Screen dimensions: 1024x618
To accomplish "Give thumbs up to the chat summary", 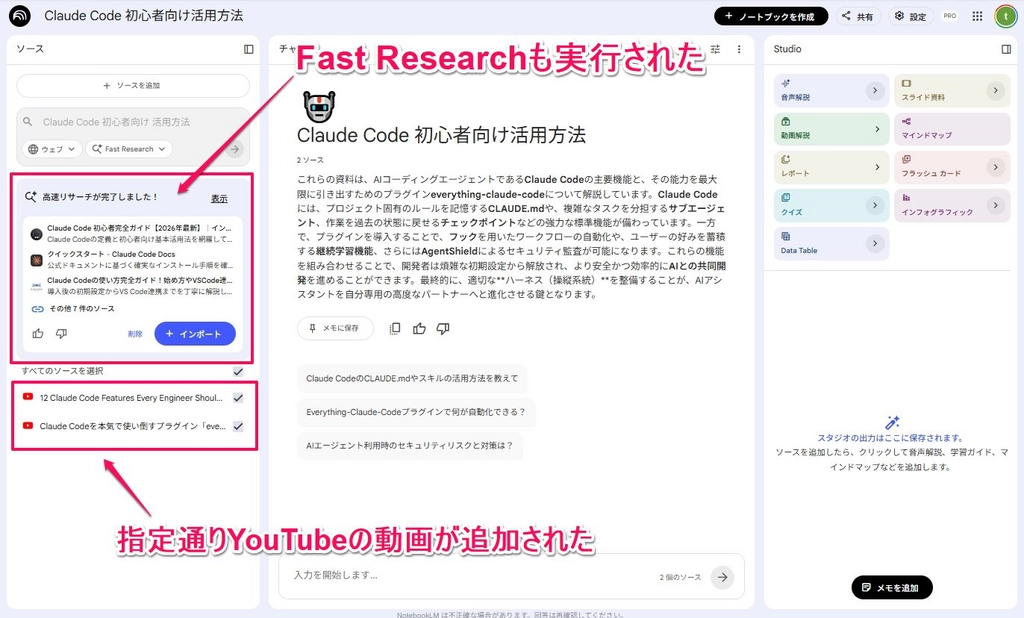I will (419, 329).
